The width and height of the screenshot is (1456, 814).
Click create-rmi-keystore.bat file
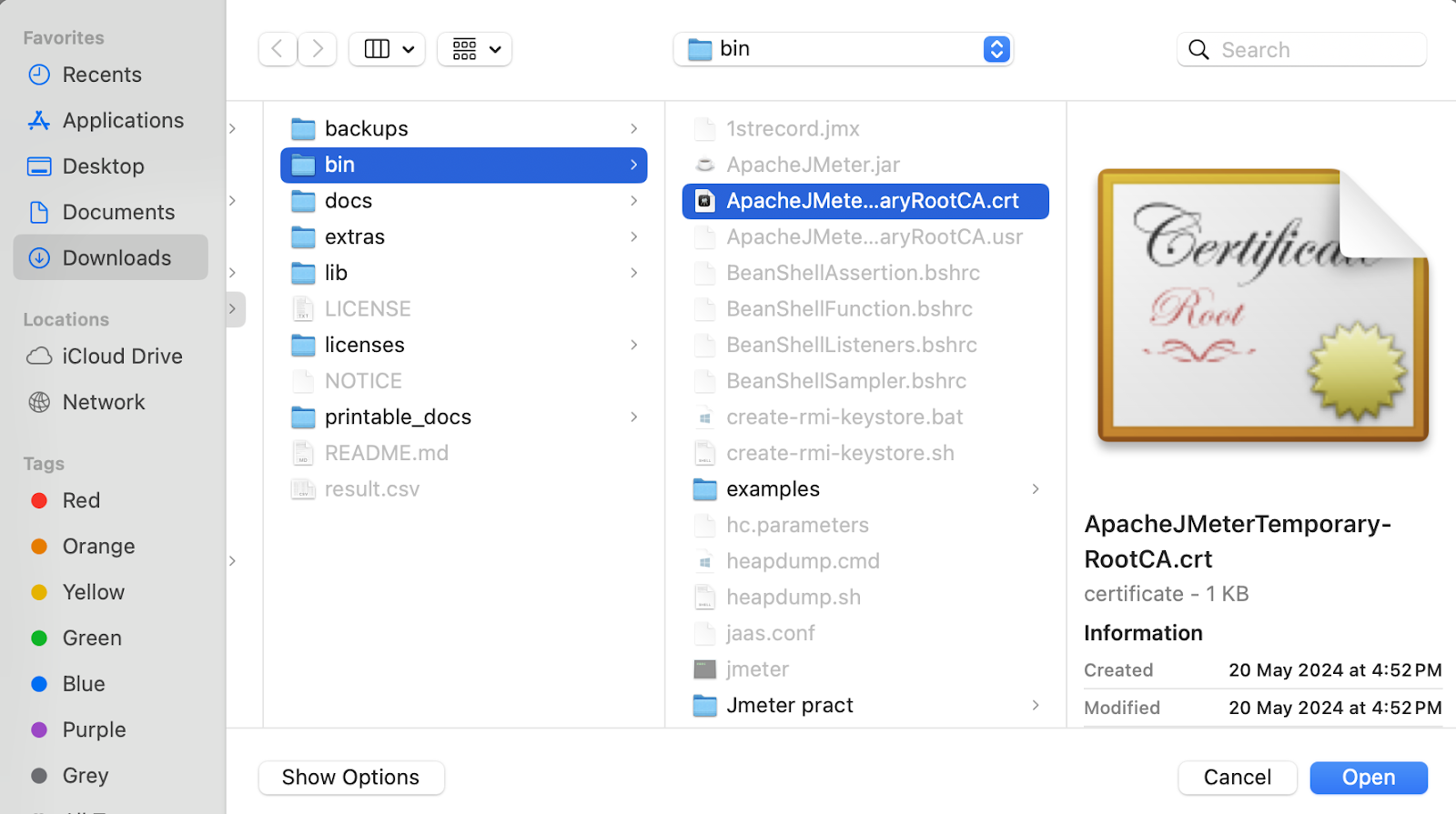click(x=865, y=417)
